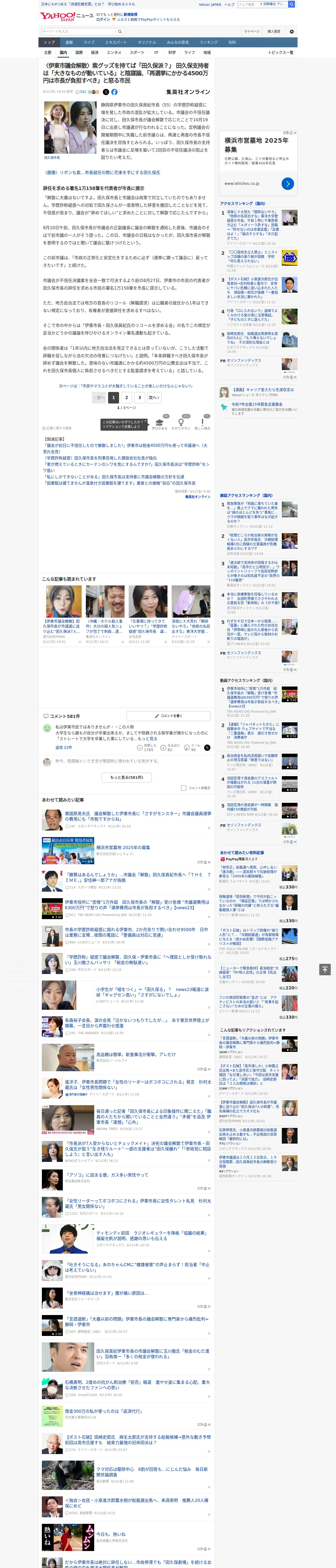This screenshot has width=336, height=1568.
Task: Share the article on Facebook
Action: (x=114, y=92)
